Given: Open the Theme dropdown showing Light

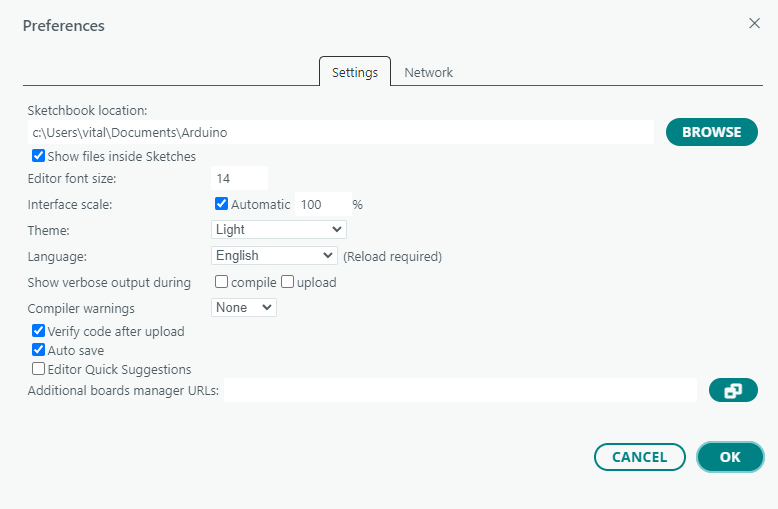Looking at the screenshot, I should coord(279,229).
